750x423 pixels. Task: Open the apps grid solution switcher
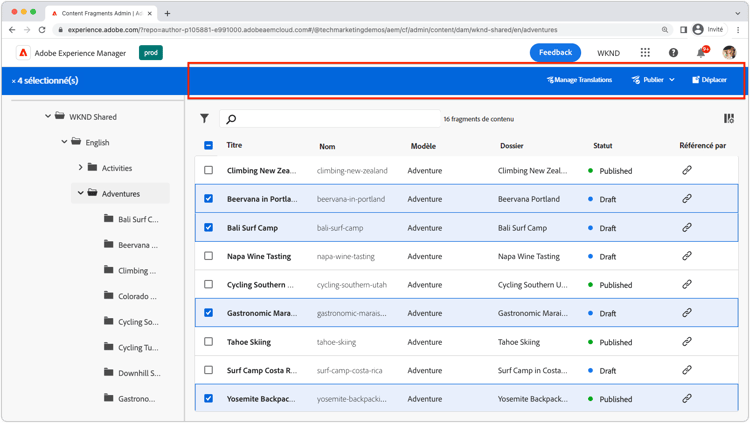pyautogui.click(x=645, y=53)
